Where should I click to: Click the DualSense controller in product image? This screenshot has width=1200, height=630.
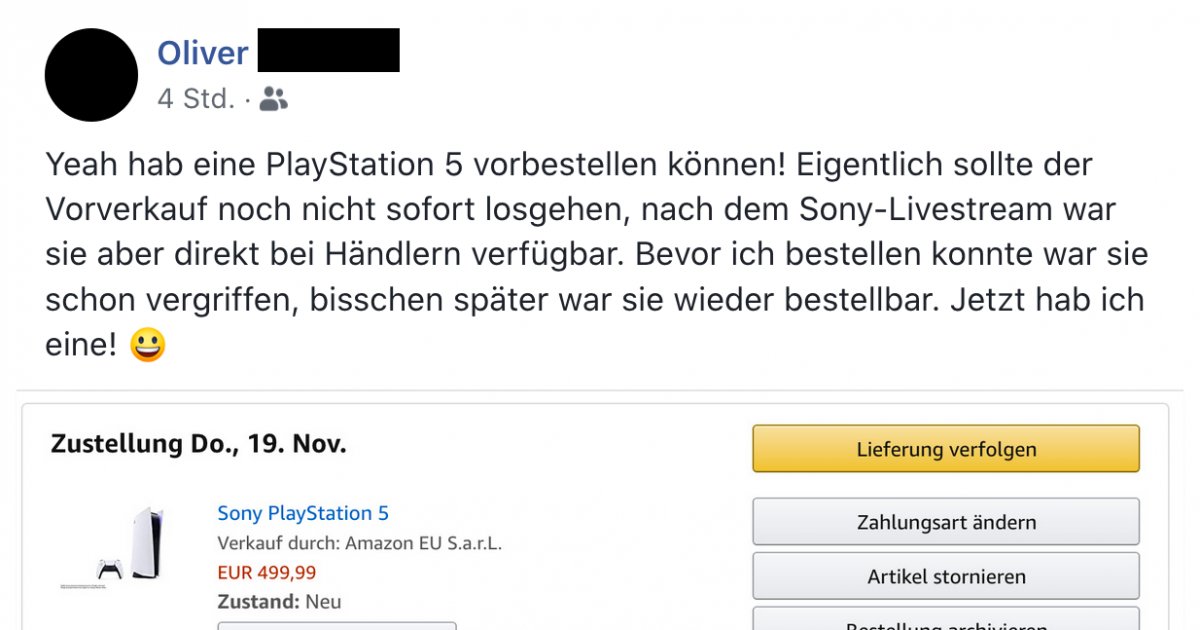click(x=109, y=568)
